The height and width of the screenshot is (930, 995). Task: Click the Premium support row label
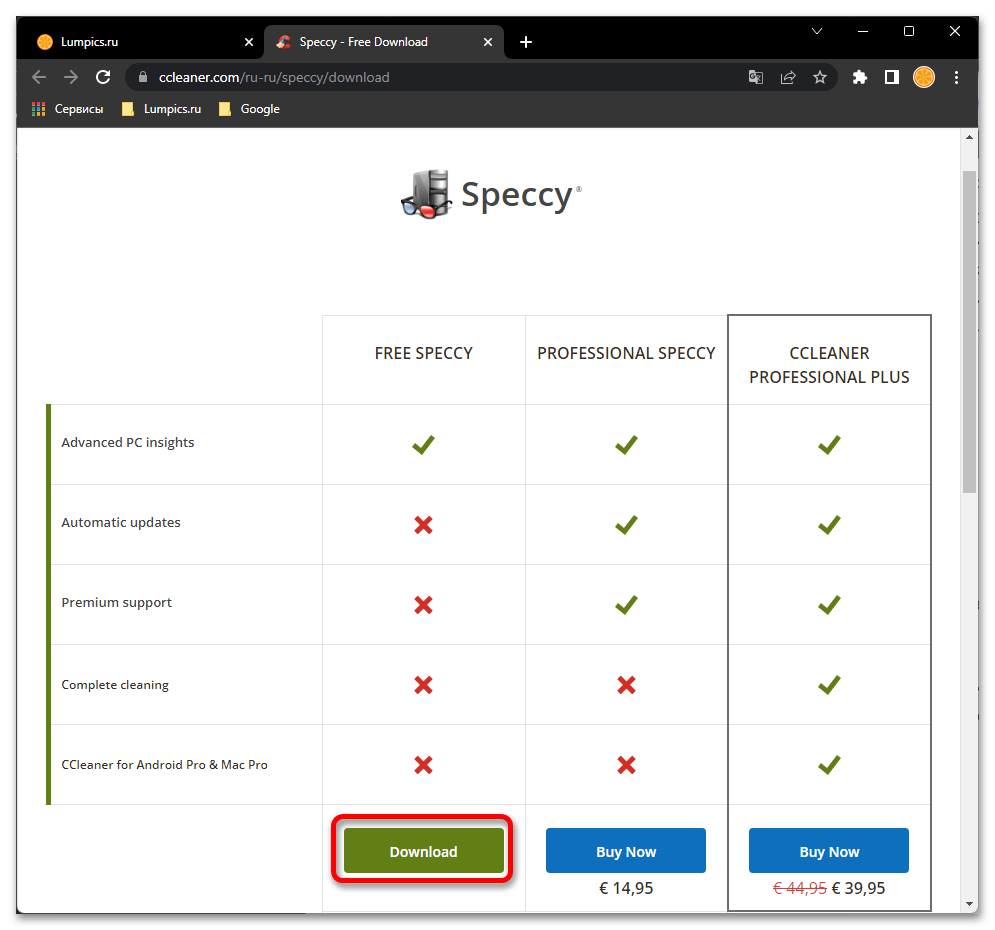click(x=116, y=602)
